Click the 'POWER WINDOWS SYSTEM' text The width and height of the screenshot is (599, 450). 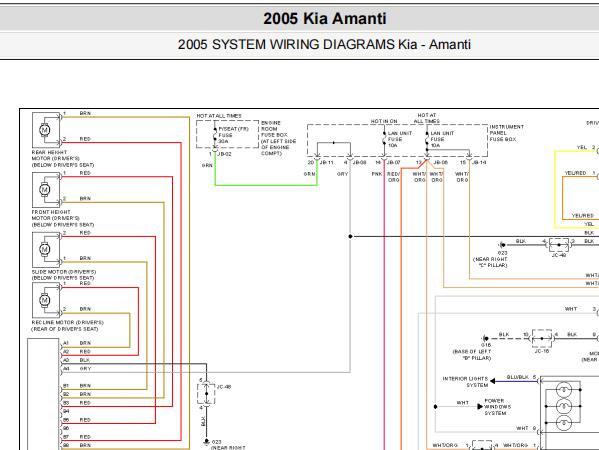coord(497,407)
